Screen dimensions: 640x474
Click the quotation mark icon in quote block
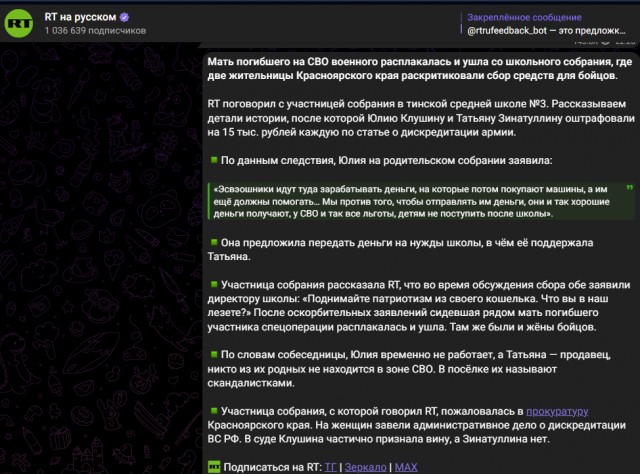click(629, 188)
